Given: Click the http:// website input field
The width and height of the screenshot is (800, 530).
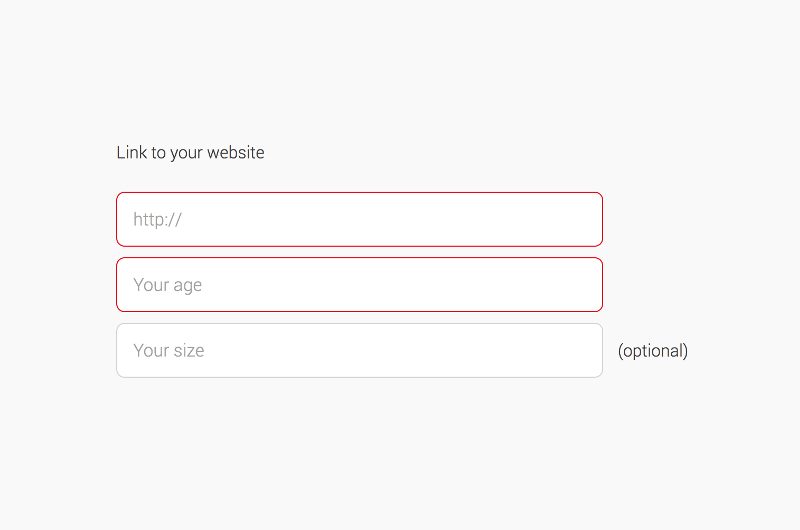Looking at the screenshot, I should (359, 219).
